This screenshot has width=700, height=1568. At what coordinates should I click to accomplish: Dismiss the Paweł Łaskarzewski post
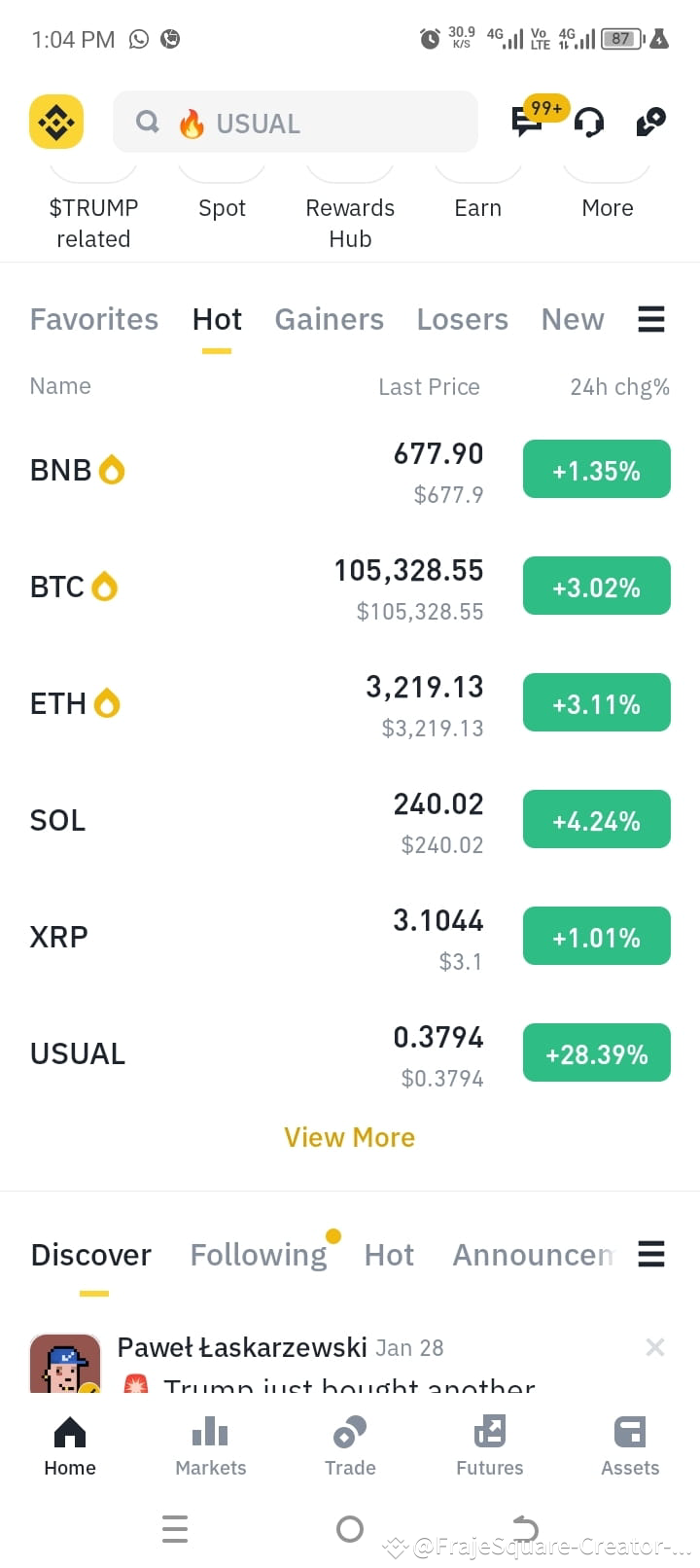pyautogui.click(x=655, y=1347)
